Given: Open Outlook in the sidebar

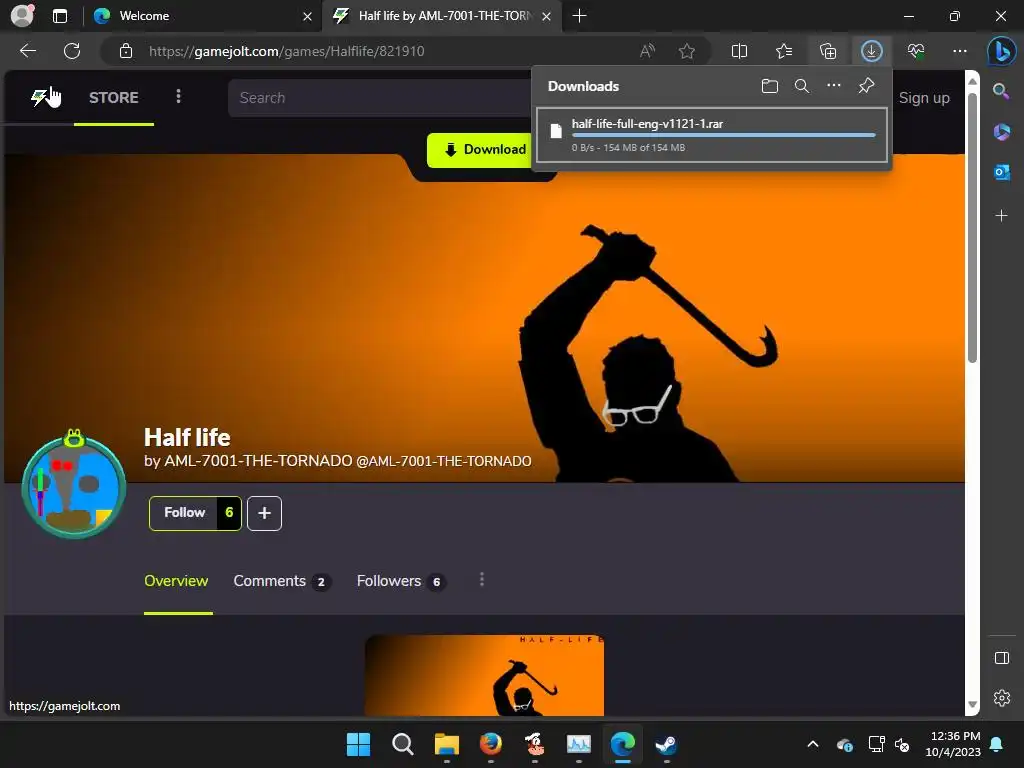Looking at the screenshot, I should (x=1001, y=172).
